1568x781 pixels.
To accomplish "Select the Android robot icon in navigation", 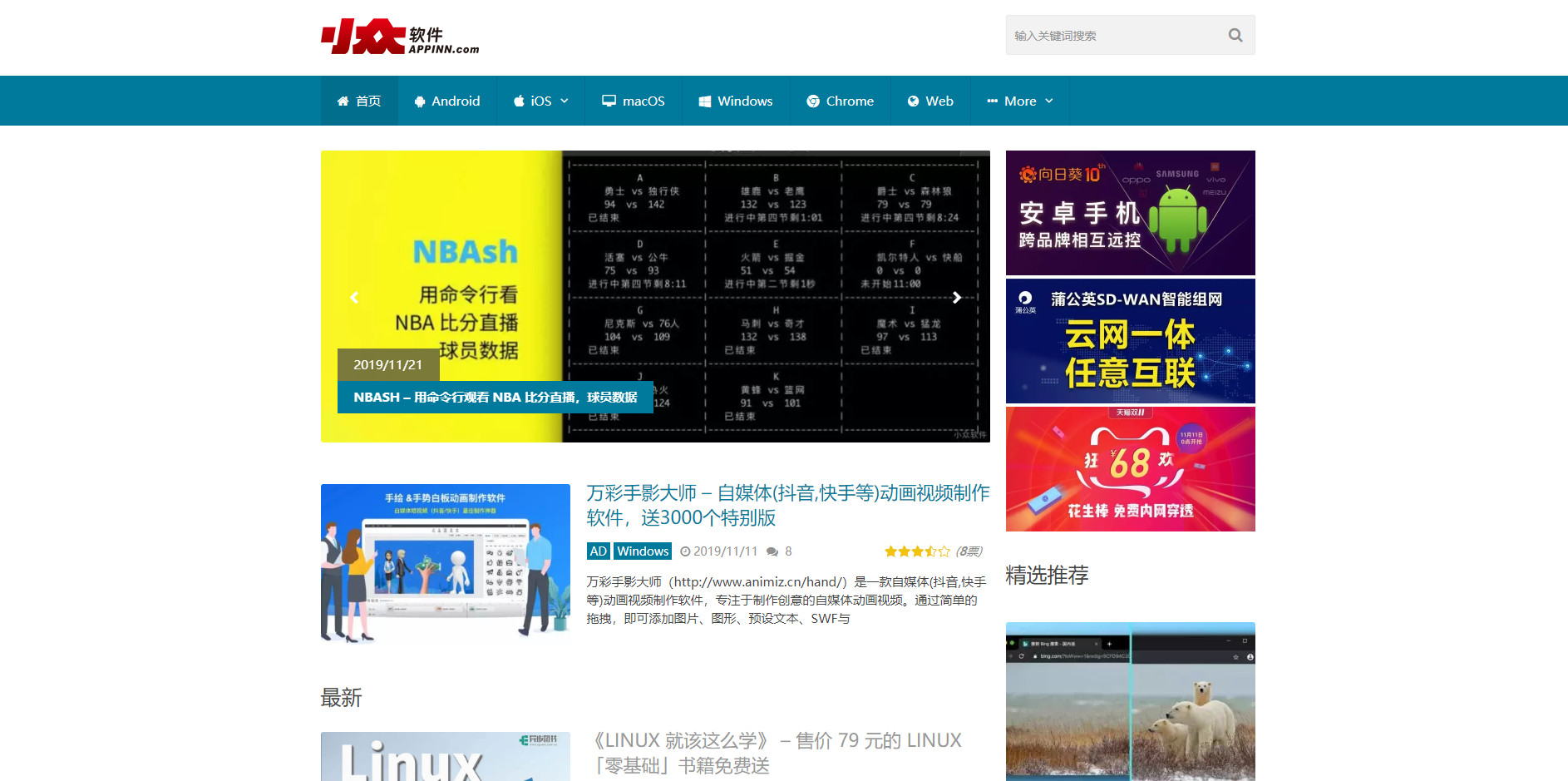I will (x=421, y=101).
